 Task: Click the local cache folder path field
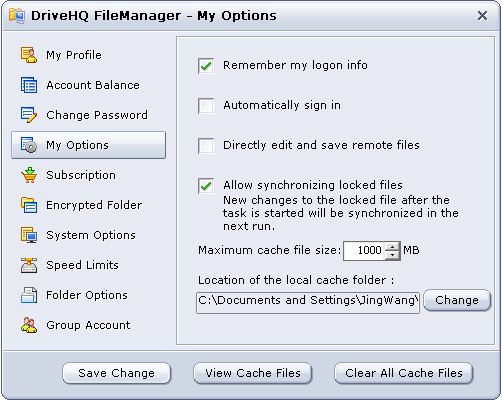(308, 303)
